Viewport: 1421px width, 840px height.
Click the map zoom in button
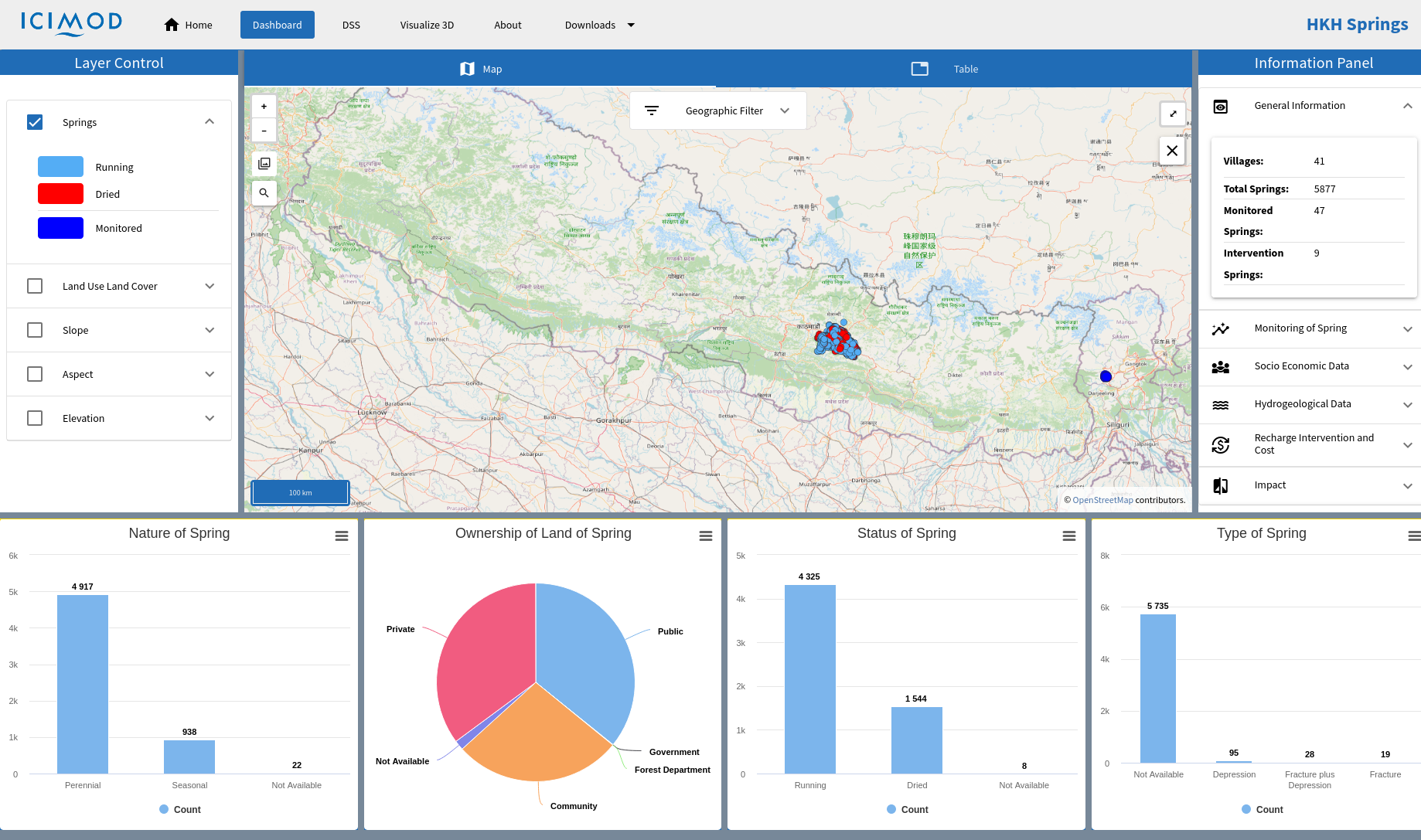coord(264,107)
